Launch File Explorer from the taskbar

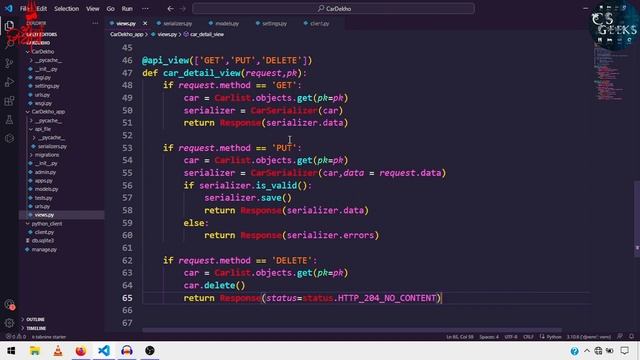[35, 351]
